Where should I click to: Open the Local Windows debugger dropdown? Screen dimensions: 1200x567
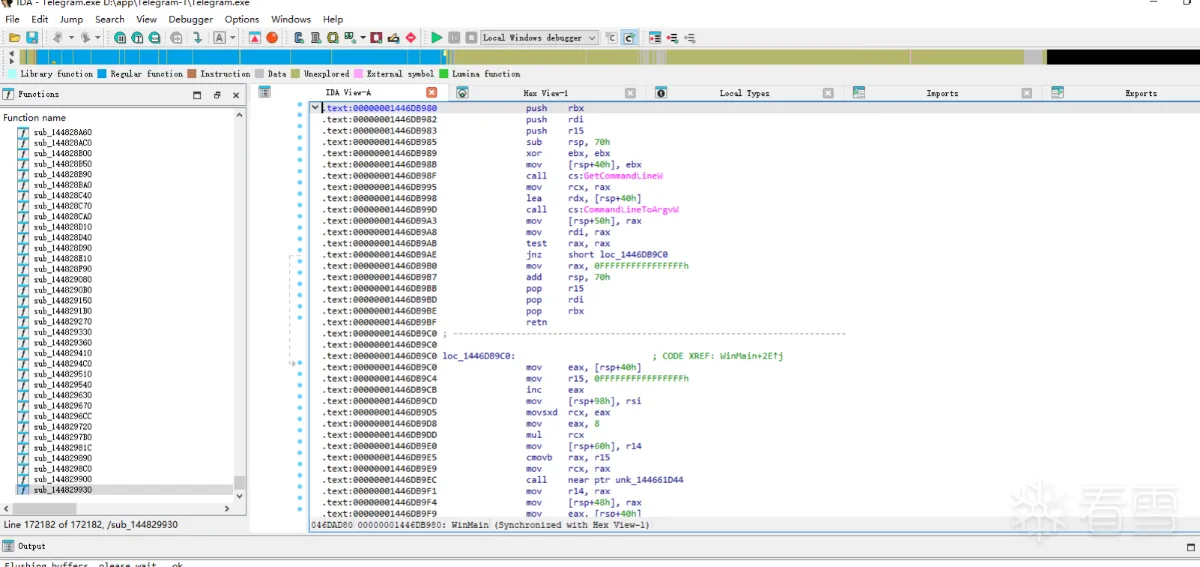[592, 38]
